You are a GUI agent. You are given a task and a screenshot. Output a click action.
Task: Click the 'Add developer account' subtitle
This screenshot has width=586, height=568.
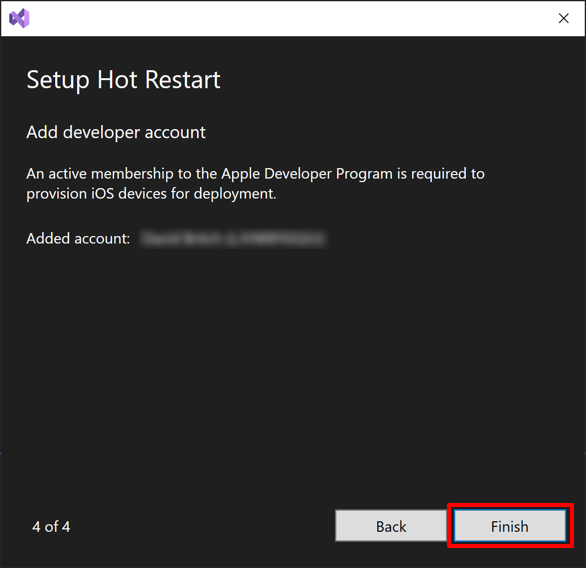click(x=116, y=132)
